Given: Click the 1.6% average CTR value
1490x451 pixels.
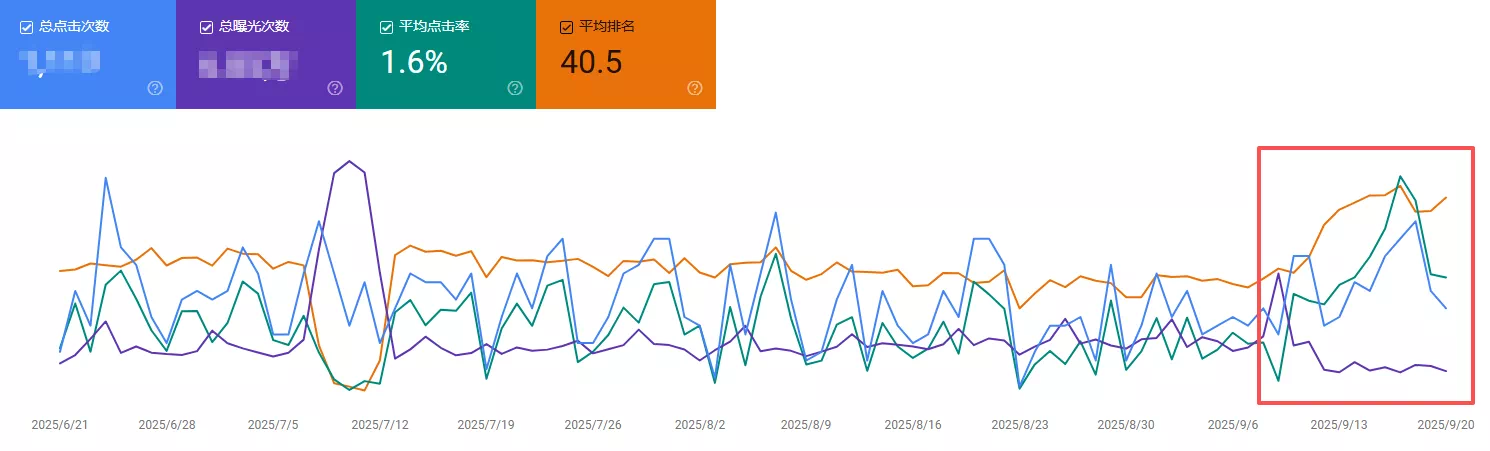Looking at the screenshot, I should click(413, 62).
